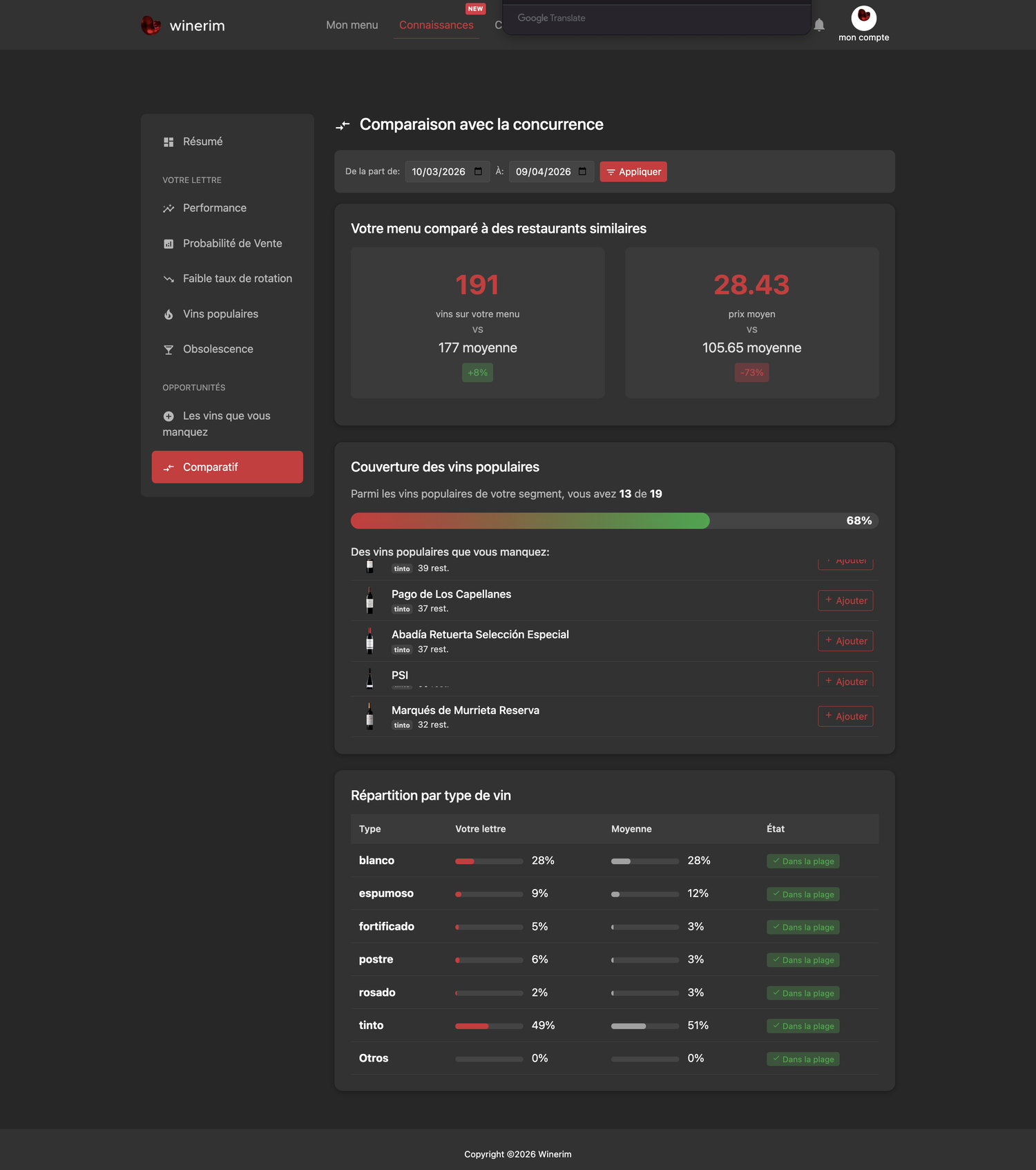Add Pago de Los Capellanes with Ajouter
This screenshot has width=1036, height=1170.
845,601
